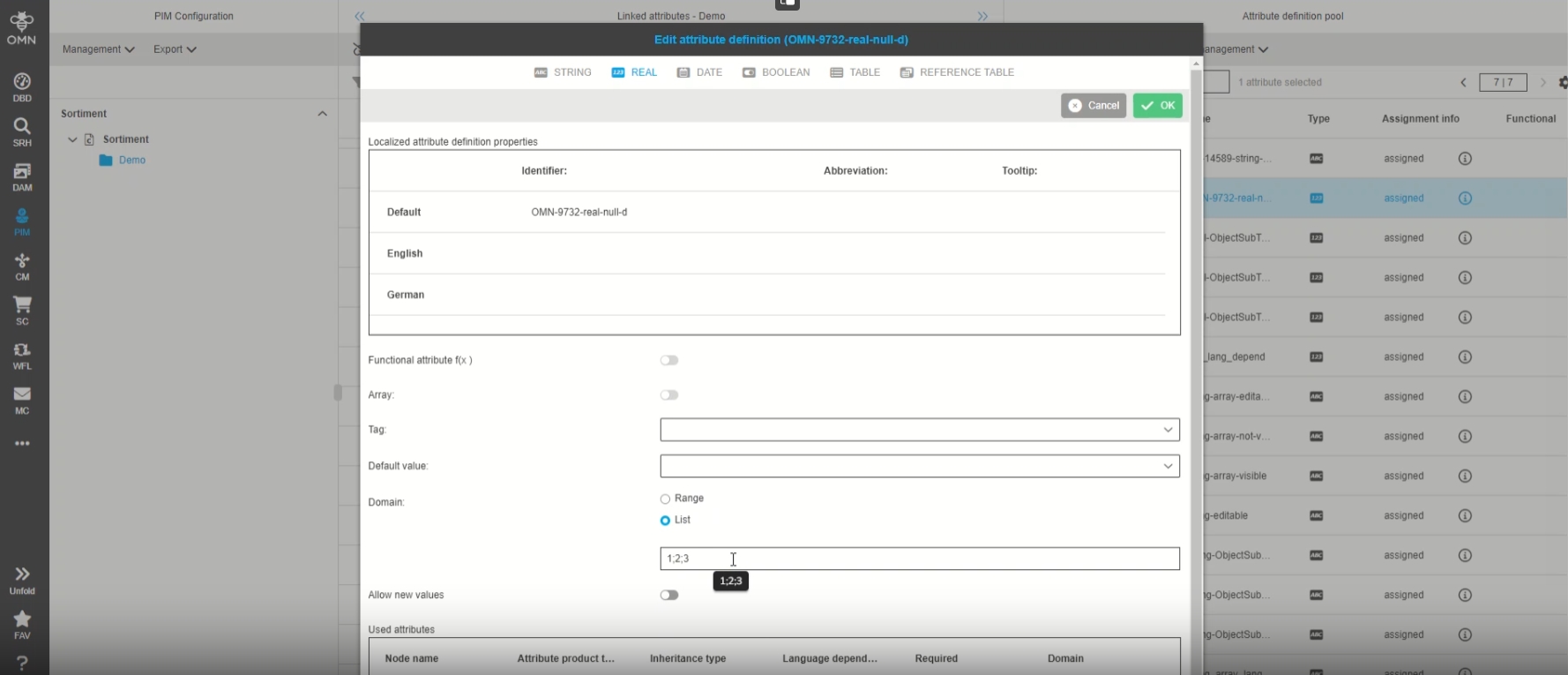This screenshot has width=1568, height=675.
Task: Confirm with the OK button
Action: click(1157, 106)
